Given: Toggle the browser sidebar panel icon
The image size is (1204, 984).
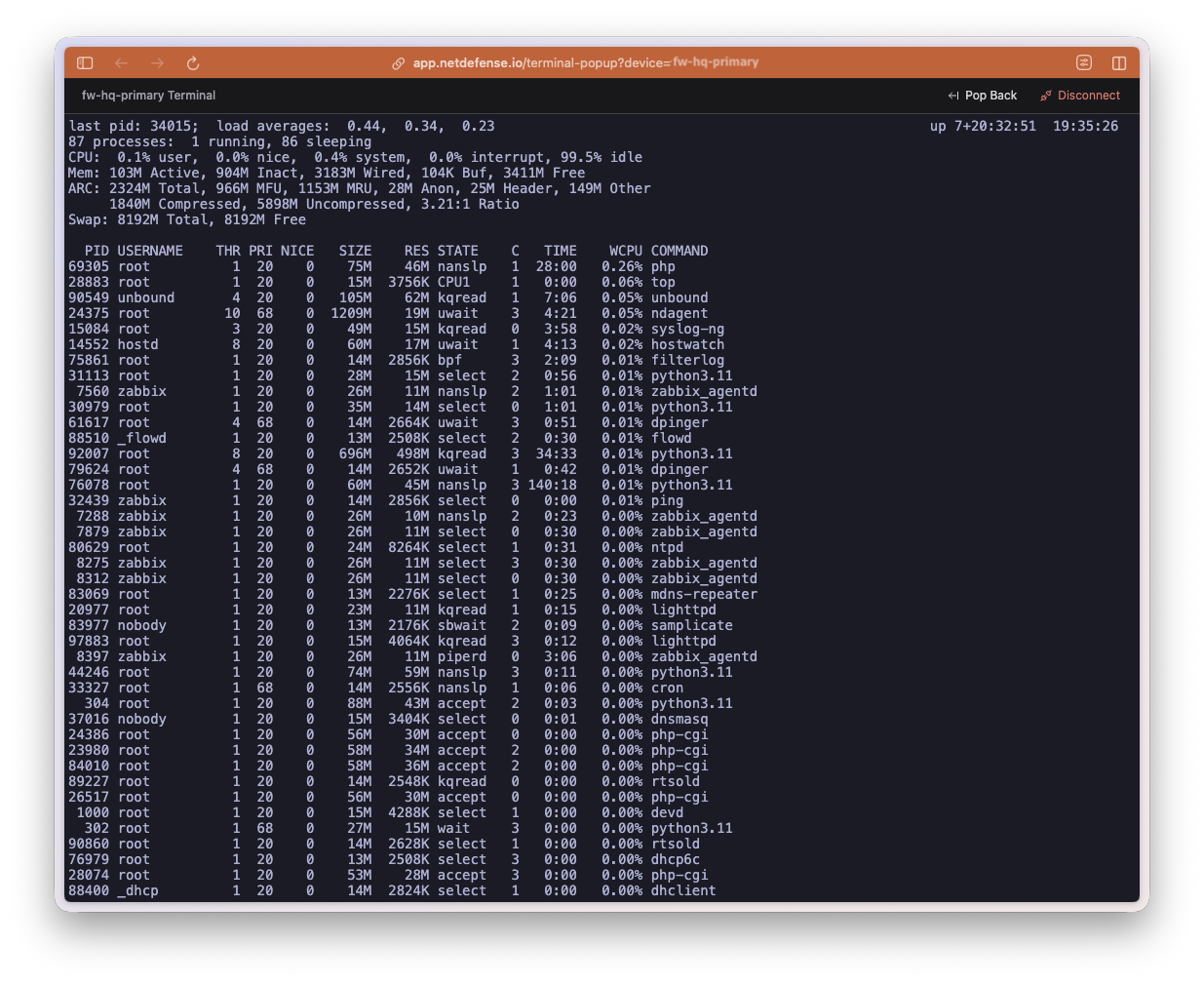Looking at the screenshot, I should tap(85, 63).
